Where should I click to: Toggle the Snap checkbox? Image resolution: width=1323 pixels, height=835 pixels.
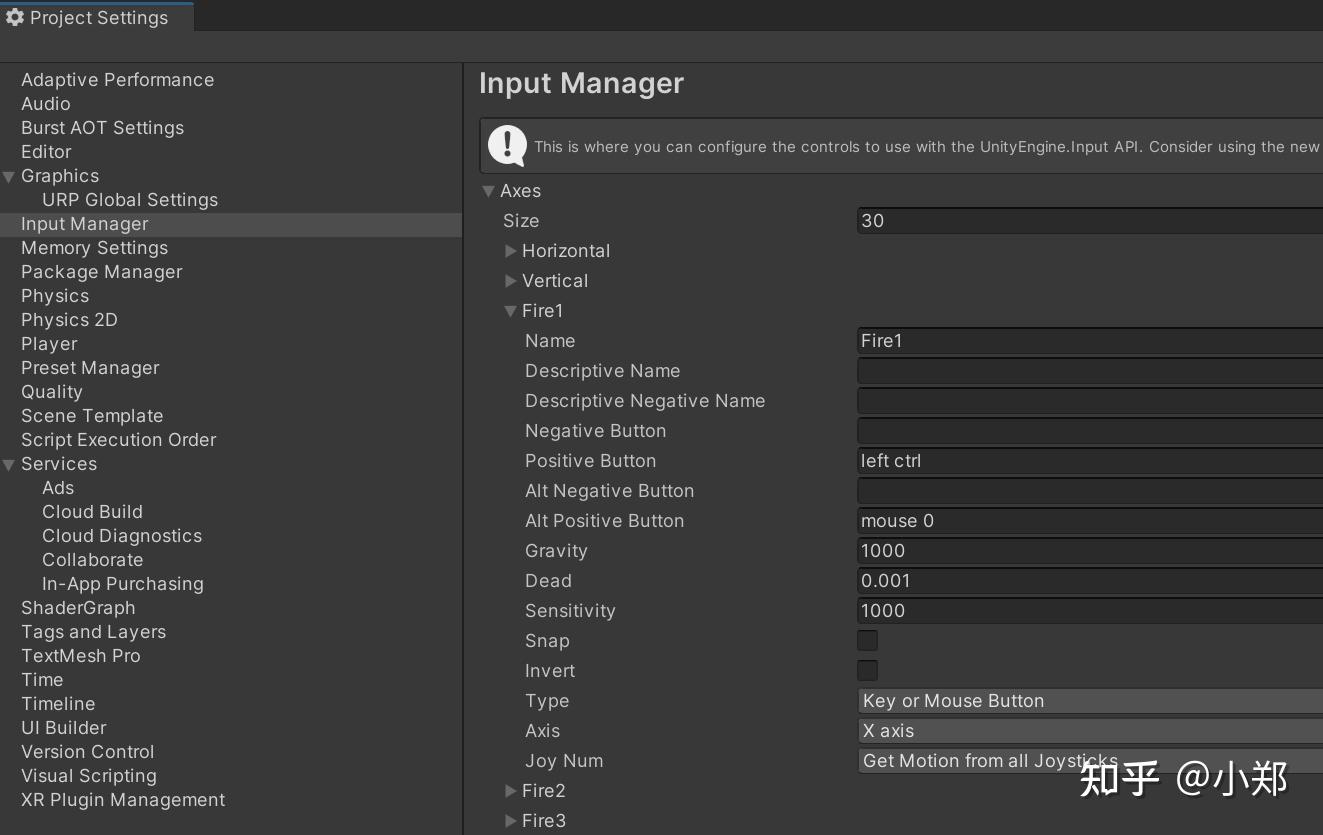868,641
